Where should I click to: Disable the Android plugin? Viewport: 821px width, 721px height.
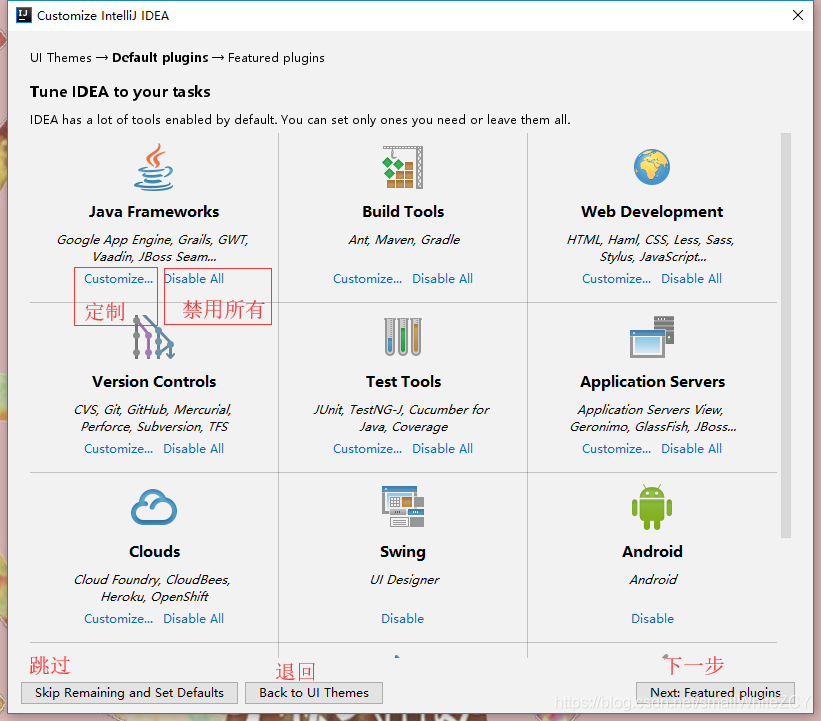tap(652, 618)
